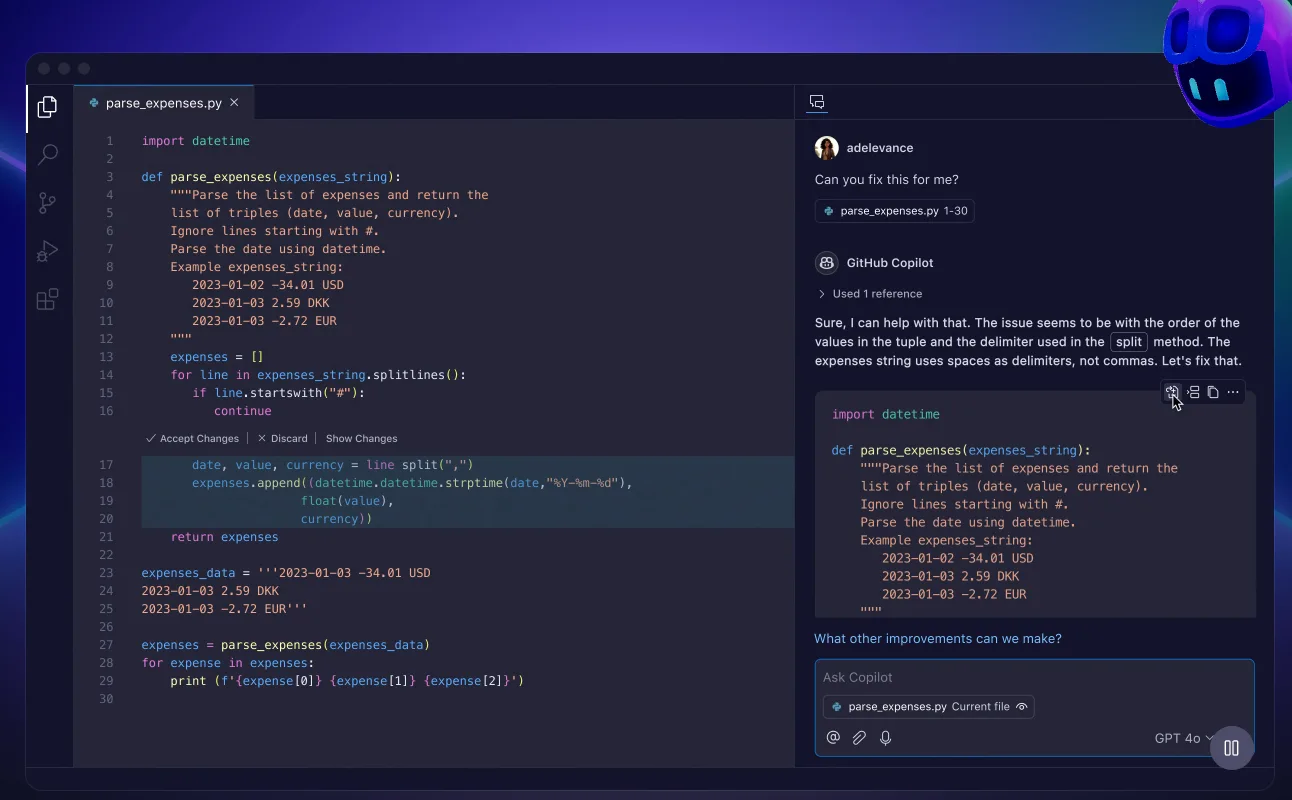
Task: Open the Extensions view
Action: pos(47,299)
